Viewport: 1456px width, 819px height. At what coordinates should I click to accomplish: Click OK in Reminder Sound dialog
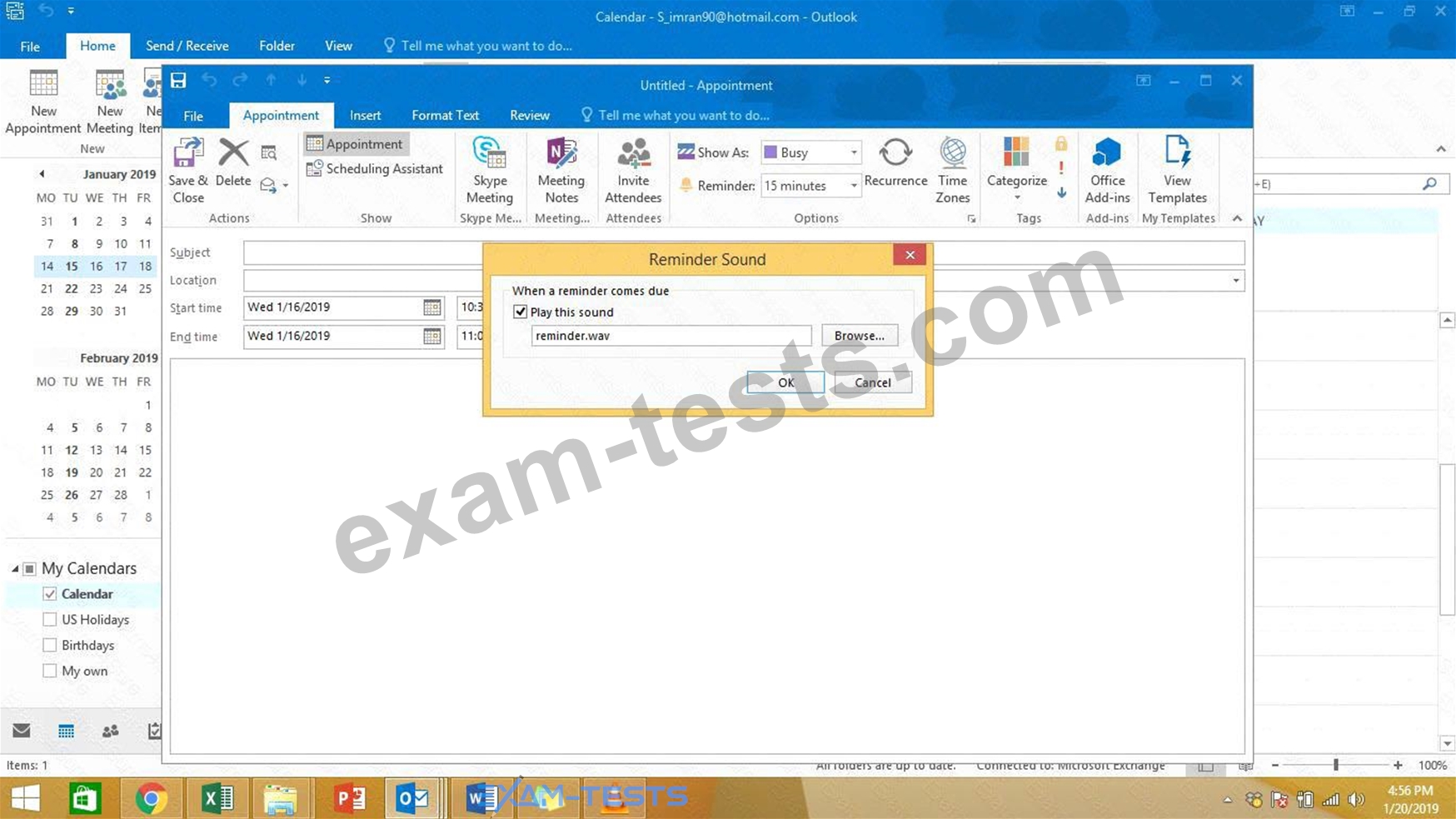click(x=785, y=382)
